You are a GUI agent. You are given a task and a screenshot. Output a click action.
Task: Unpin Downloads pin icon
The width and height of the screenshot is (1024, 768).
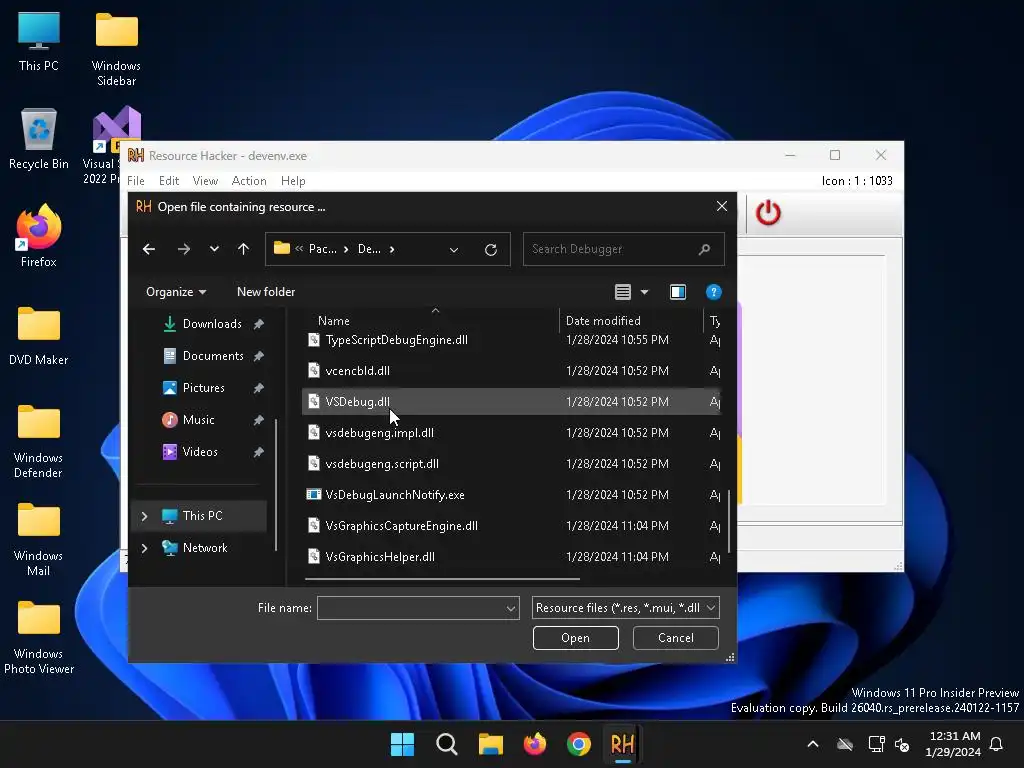(x=259, y=324)
